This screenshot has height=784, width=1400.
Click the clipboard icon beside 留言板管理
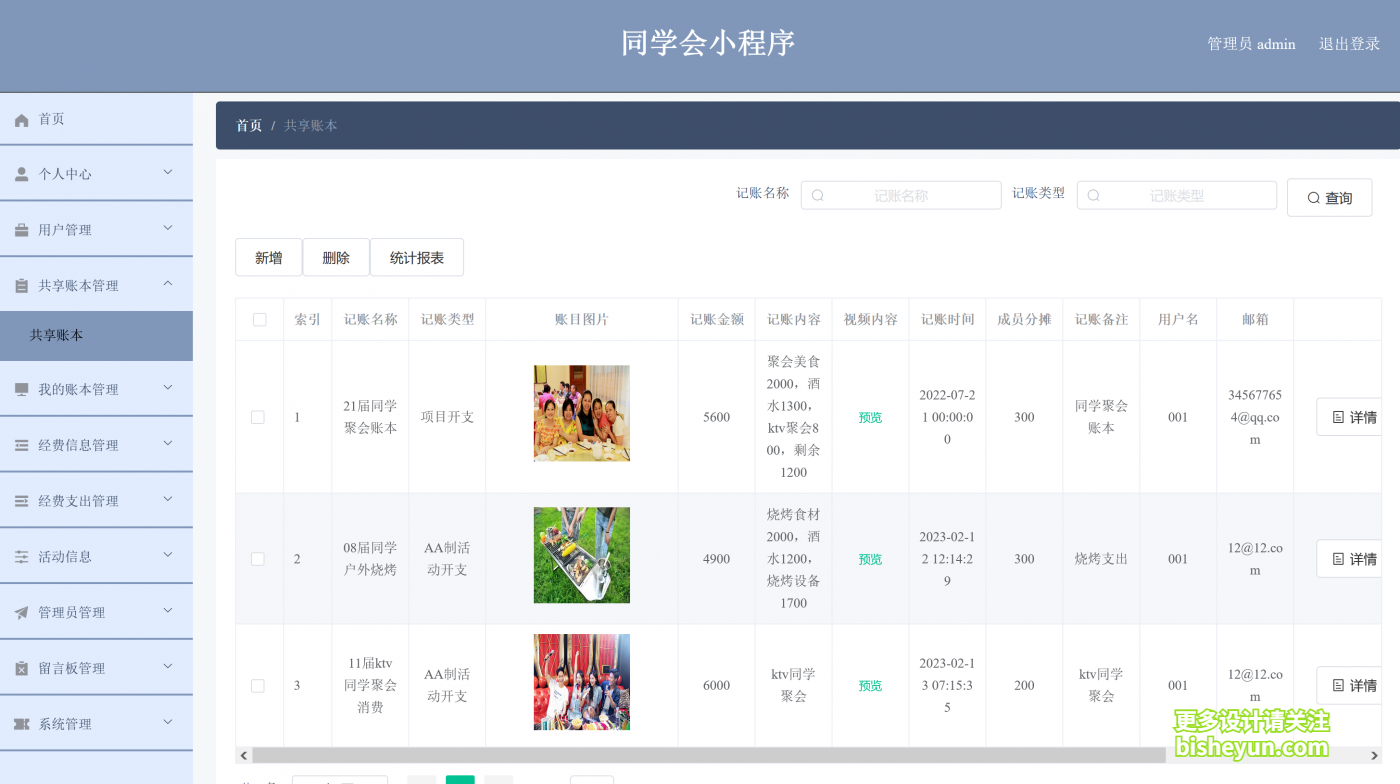coord(22,669)
